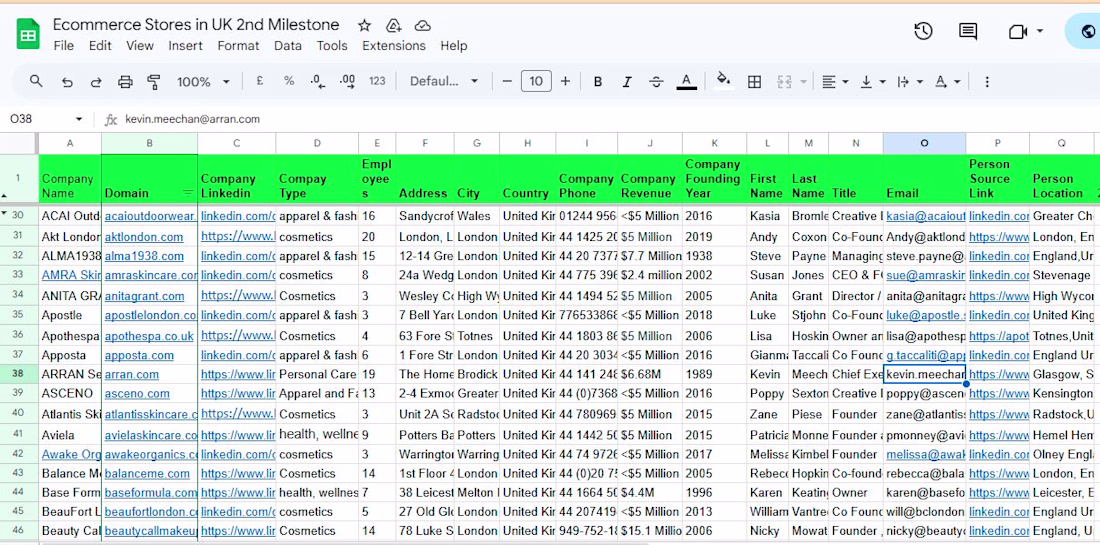Image resolution: width=1100 pixels, height=545 pixels.
Task: Click the font size input showing 10
Action: click(x=536, y=81)
